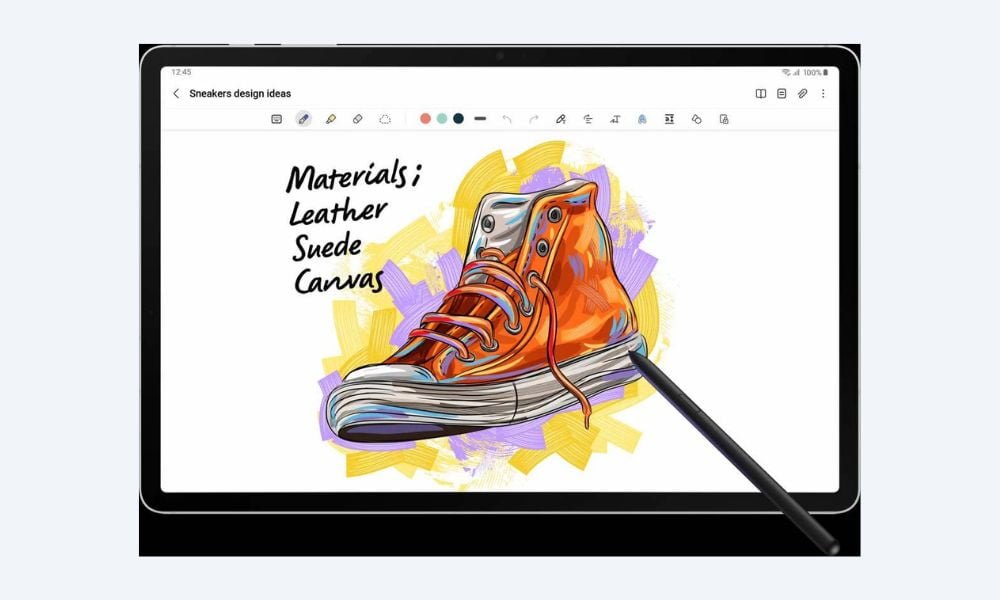The height and width of the screenshot is (600, 1000).
Task: Open the handwriting-to-text convert tool
Action: click(561, 119)
